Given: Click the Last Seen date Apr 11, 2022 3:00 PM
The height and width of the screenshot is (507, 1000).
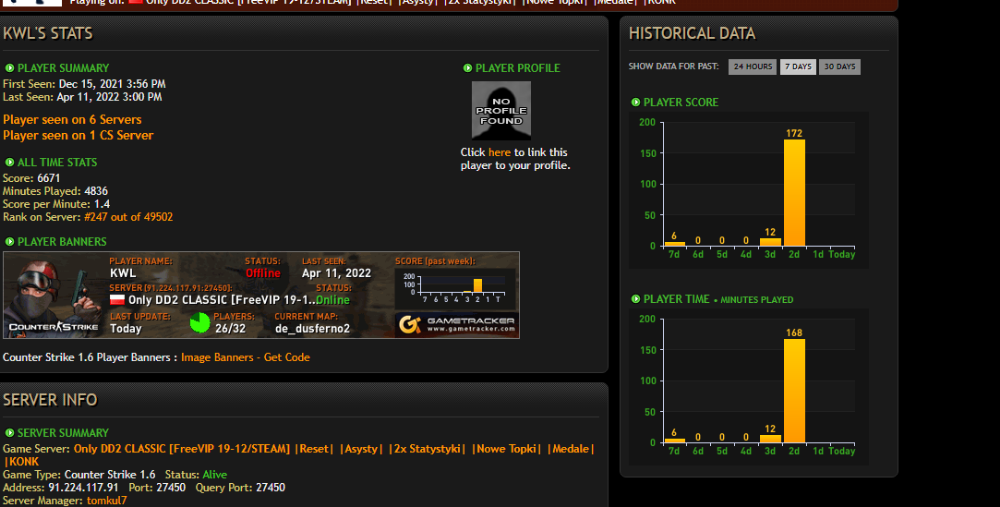Looking at the screenshot, I should 109,97.
